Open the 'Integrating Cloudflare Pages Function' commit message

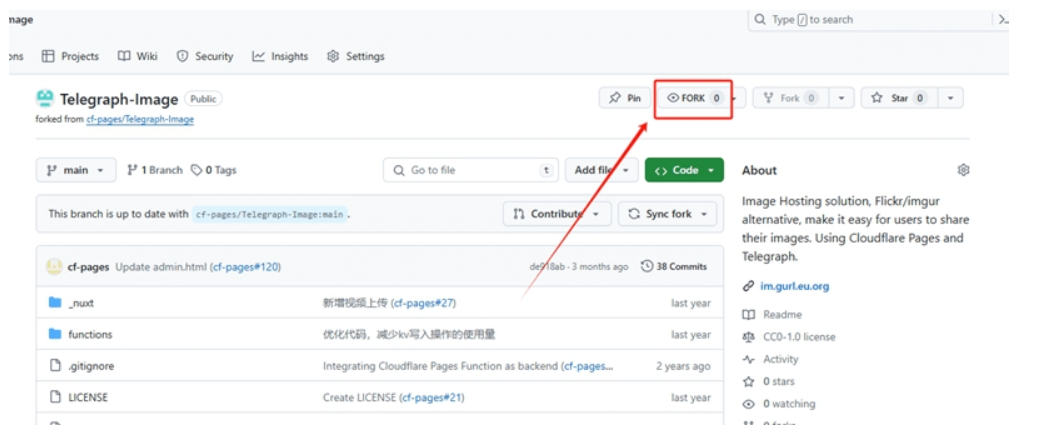click(x=441, y=366)
